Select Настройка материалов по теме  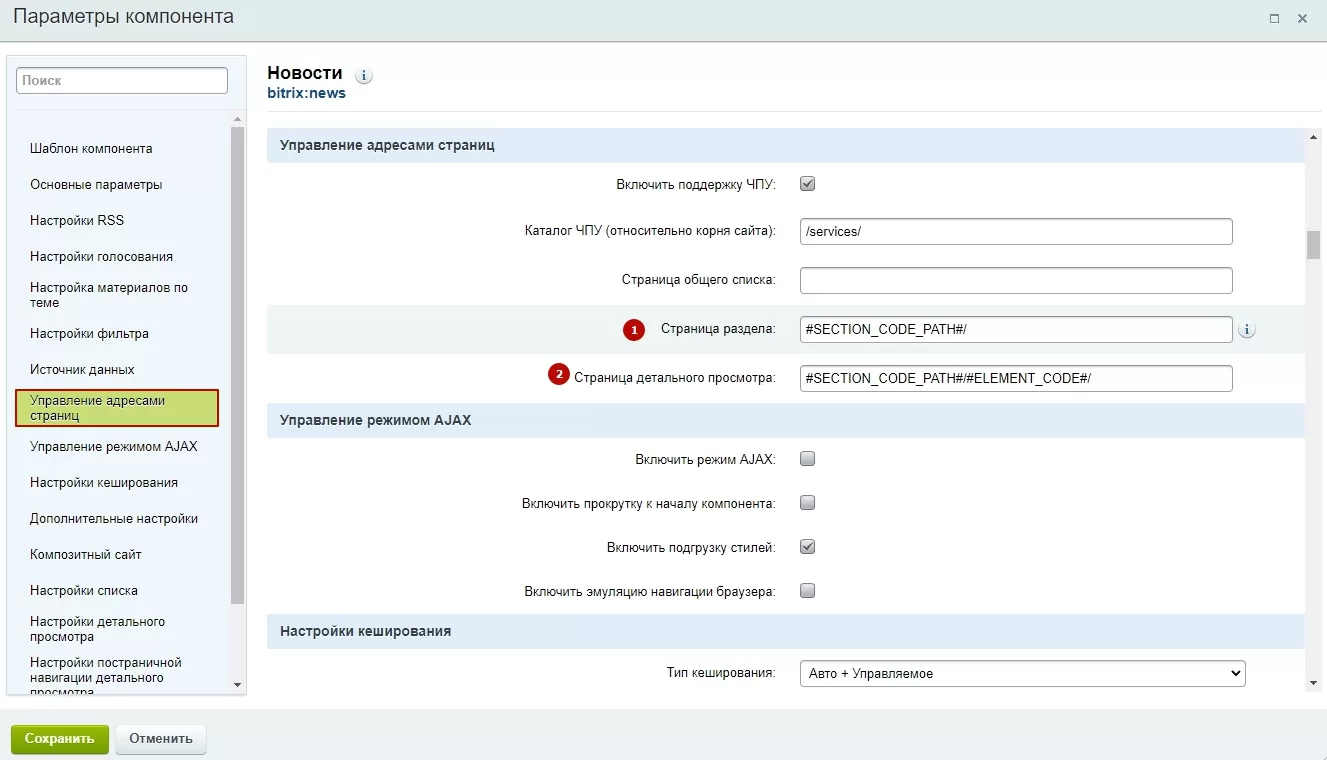click(x=109, y=295)
